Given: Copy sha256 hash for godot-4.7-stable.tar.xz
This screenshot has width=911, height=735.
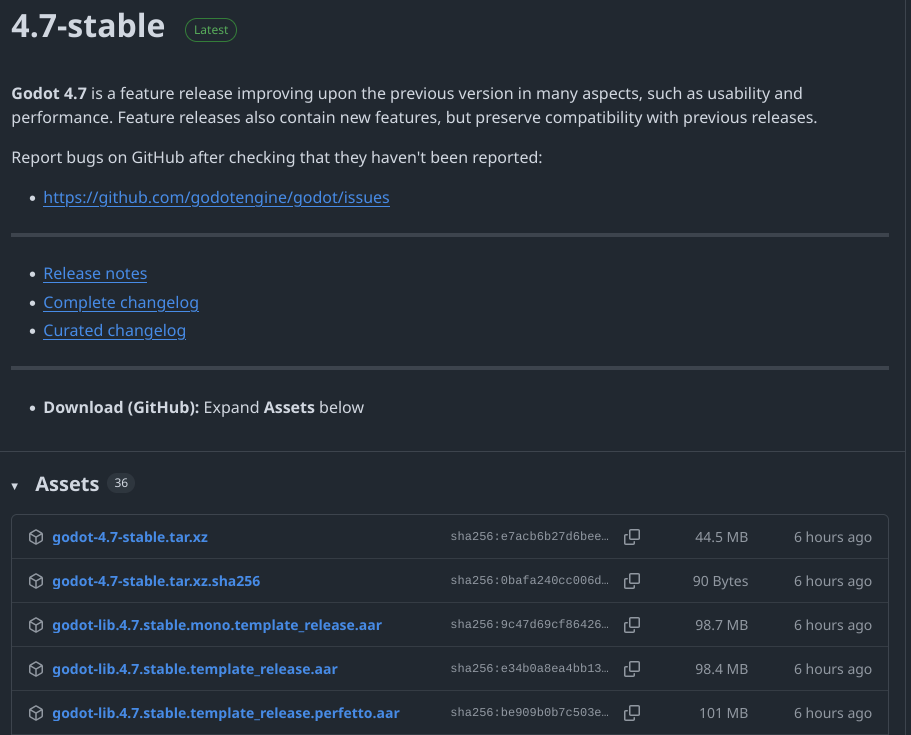Looking at the screenshot, I should tap(632, 537).
